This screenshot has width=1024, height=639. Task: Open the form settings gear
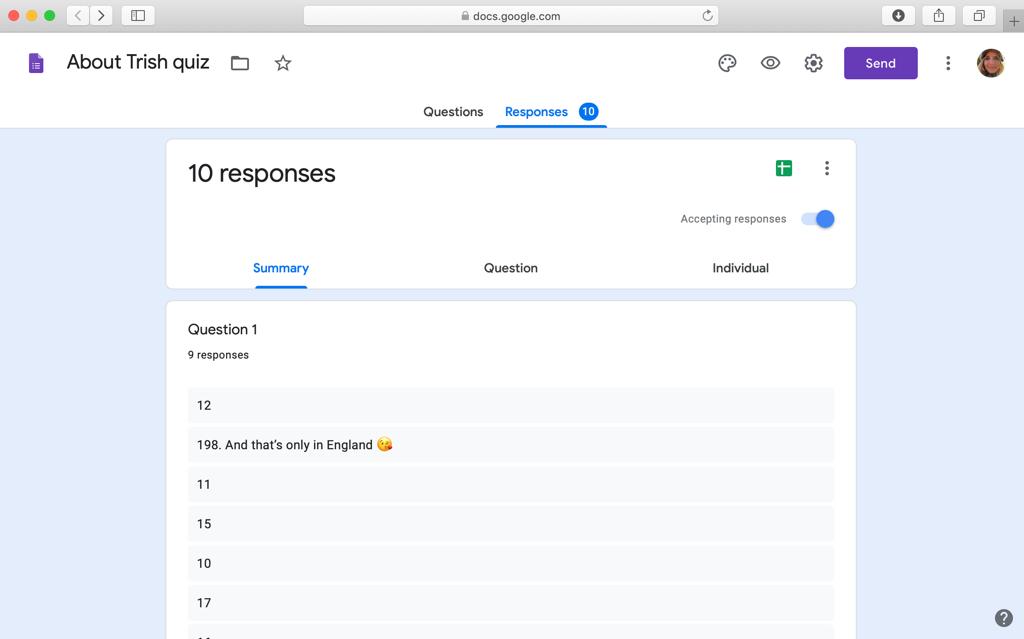(x=814, y=63)
